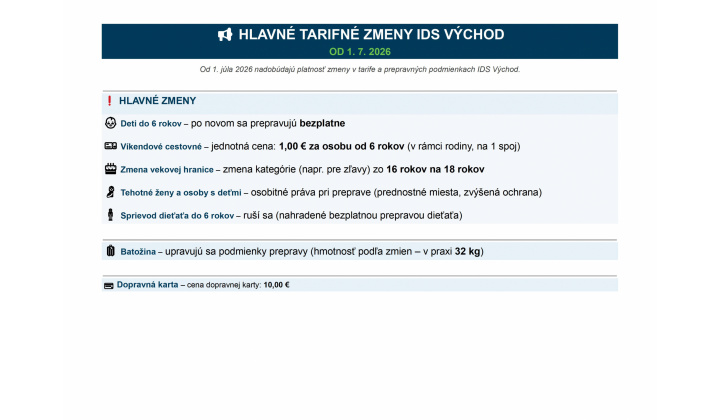Click the text '(v rámci rodiny, na 1 spoj)'

(x=464, y=146)
